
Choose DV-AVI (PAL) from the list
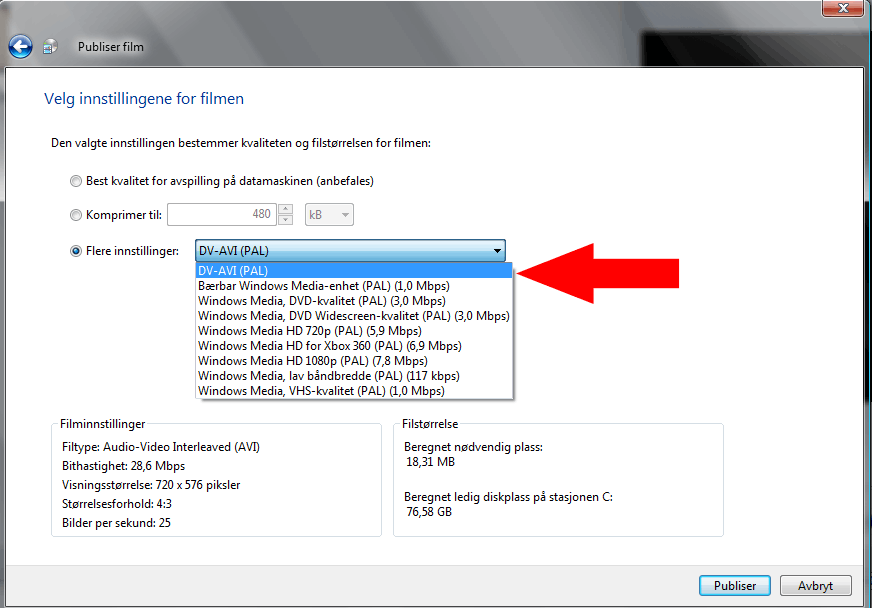coord(354,271)
